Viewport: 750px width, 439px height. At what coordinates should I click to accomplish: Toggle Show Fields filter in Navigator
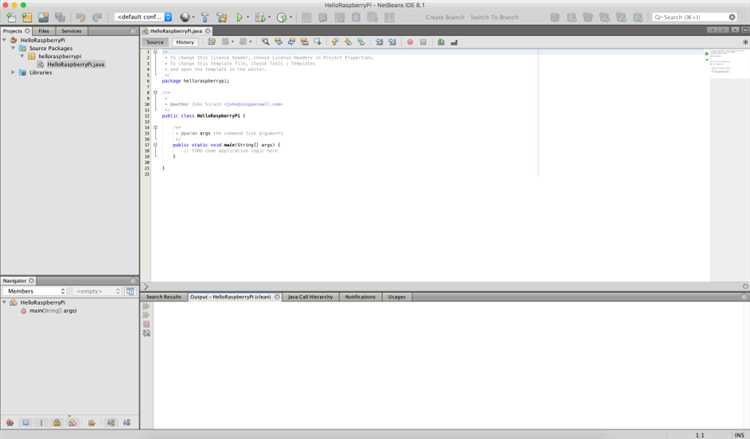pyautogui.click(x=26, y=423)
